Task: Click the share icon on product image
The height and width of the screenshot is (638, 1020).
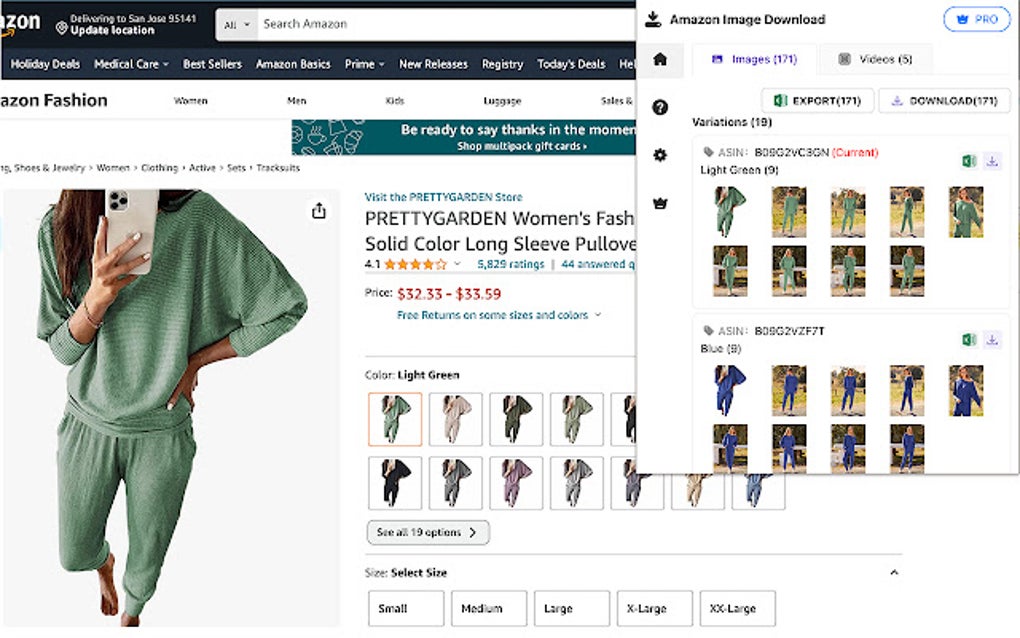Action: 319,211
